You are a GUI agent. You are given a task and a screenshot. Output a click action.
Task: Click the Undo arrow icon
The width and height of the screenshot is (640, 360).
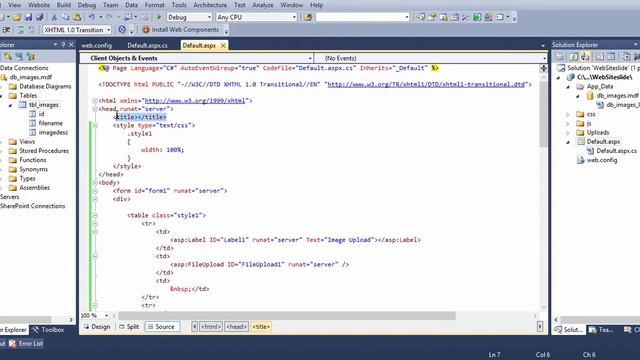coord(92,17)
